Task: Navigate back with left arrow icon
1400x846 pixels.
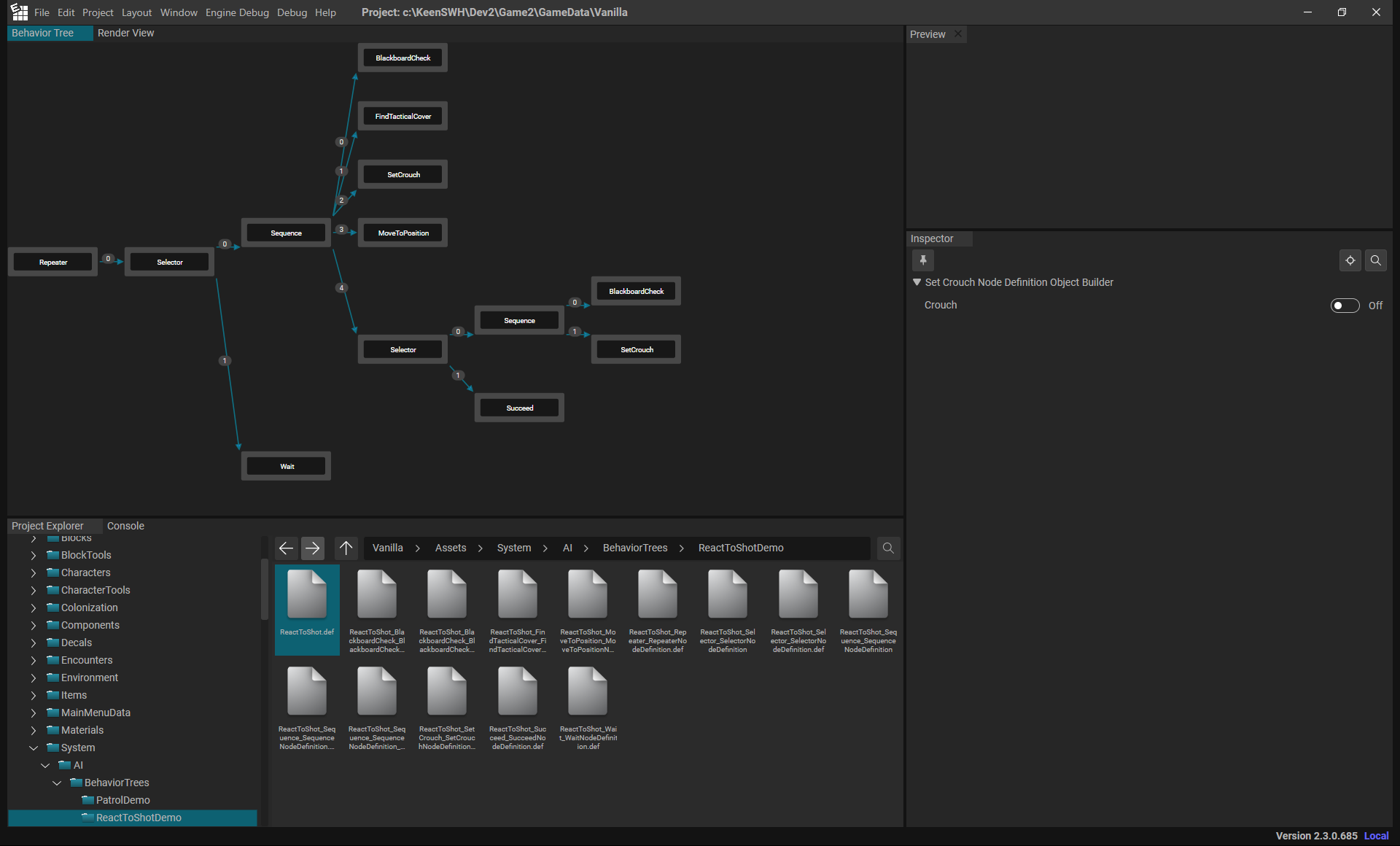Action: pyautogui.click(x=287, y=548)
